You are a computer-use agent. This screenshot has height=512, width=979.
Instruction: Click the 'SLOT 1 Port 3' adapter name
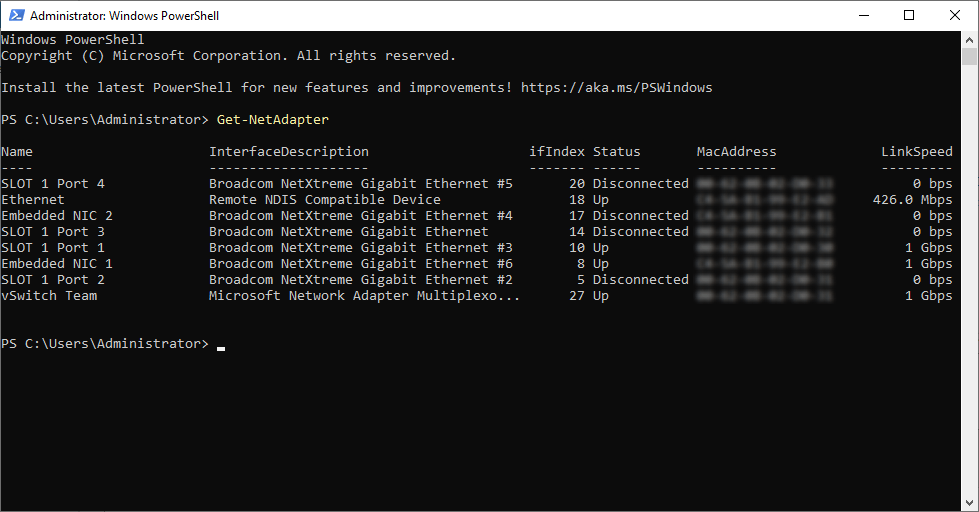(x=53, y=232)
